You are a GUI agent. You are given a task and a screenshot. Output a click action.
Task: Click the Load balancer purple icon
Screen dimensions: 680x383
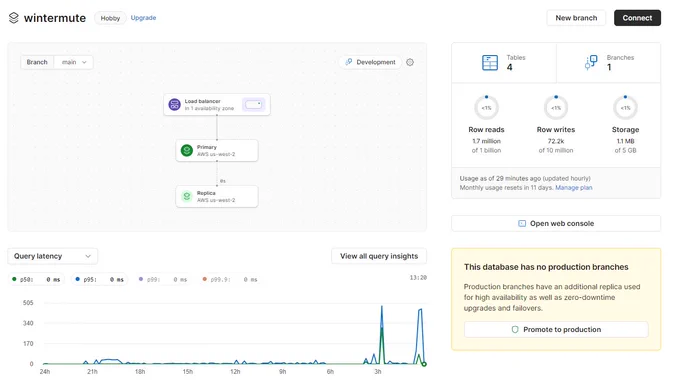pos(174,104)
